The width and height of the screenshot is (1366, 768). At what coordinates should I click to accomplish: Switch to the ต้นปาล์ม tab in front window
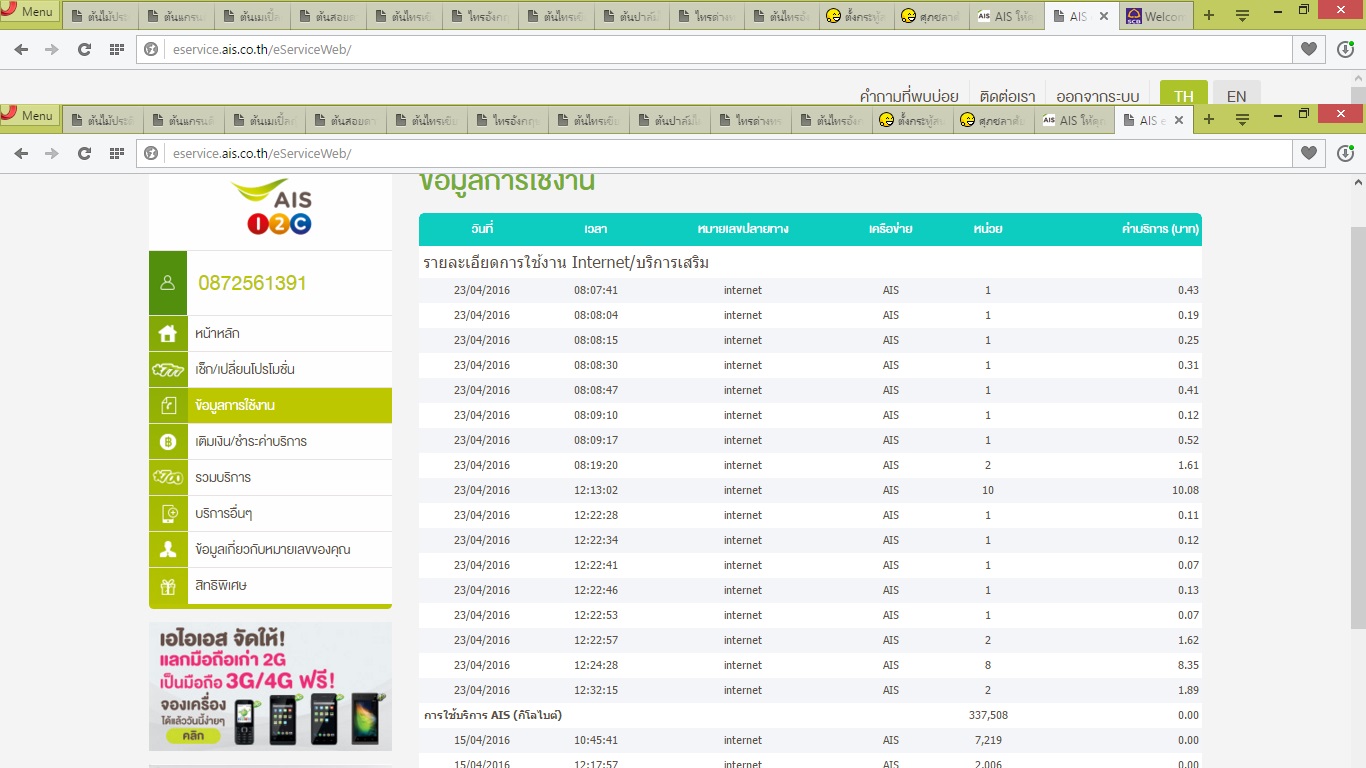click(670, 120)
